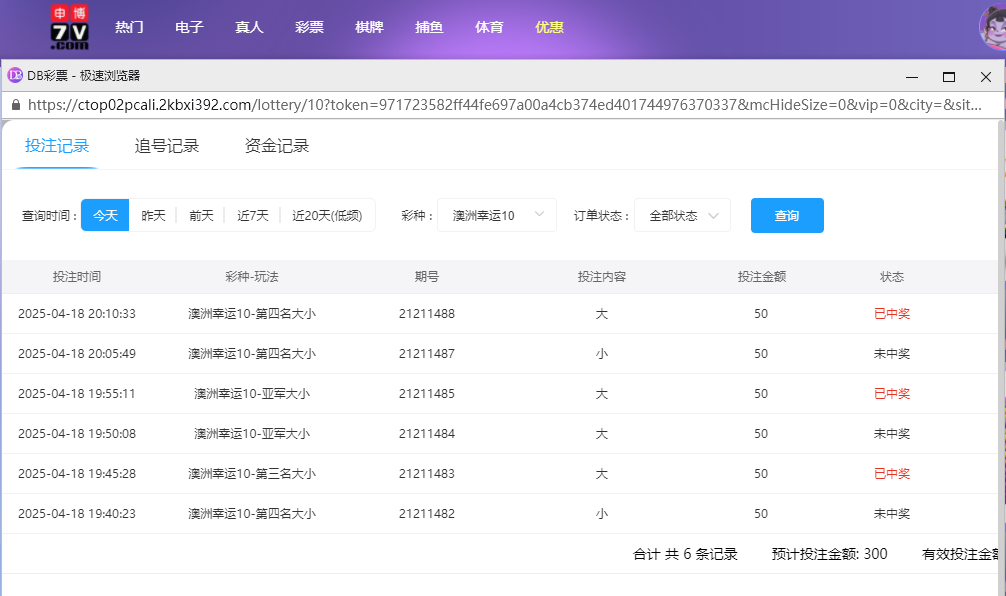Open the 澳洲幸运10 lottery type dropdown

click(x=497, y=214)
